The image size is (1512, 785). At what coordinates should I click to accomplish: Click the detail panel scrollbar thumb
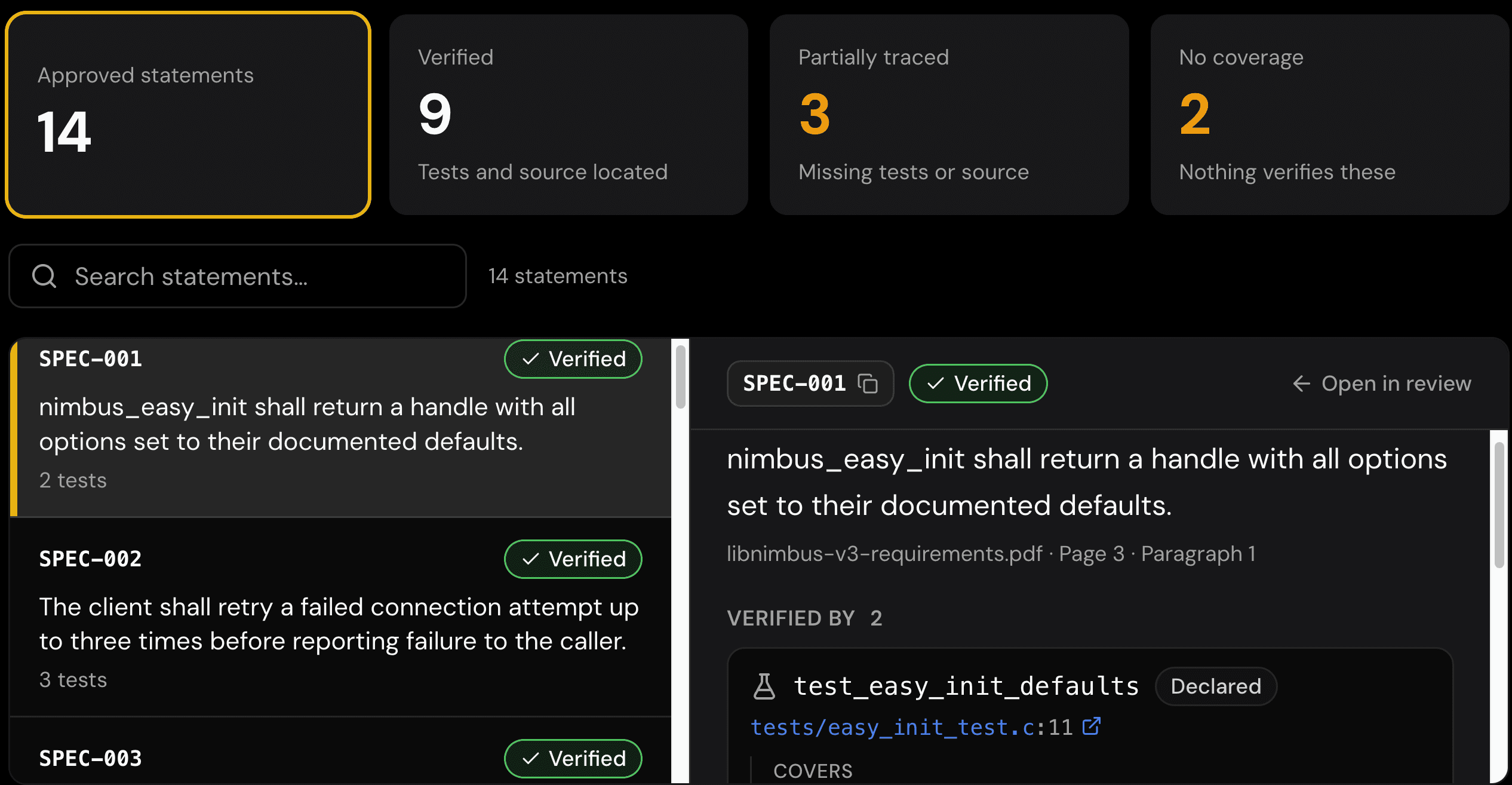[1499, 505]
